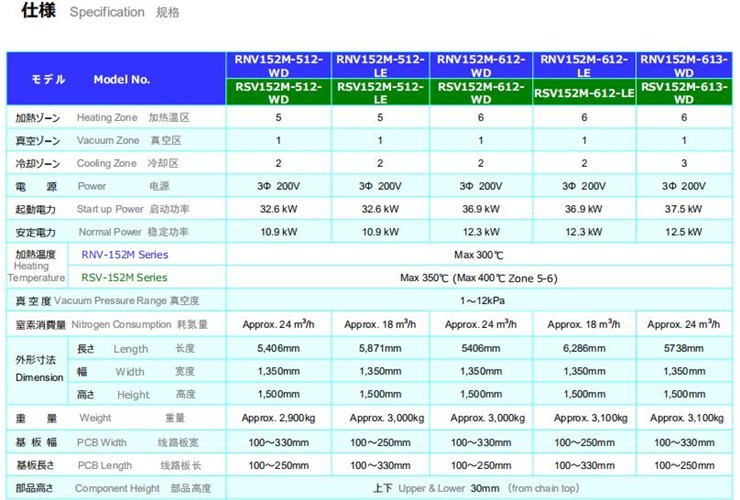
Task: Select Approx. 24 m³/h nitrogen for RNV152M-613-WD
Action: coord(684,324)
